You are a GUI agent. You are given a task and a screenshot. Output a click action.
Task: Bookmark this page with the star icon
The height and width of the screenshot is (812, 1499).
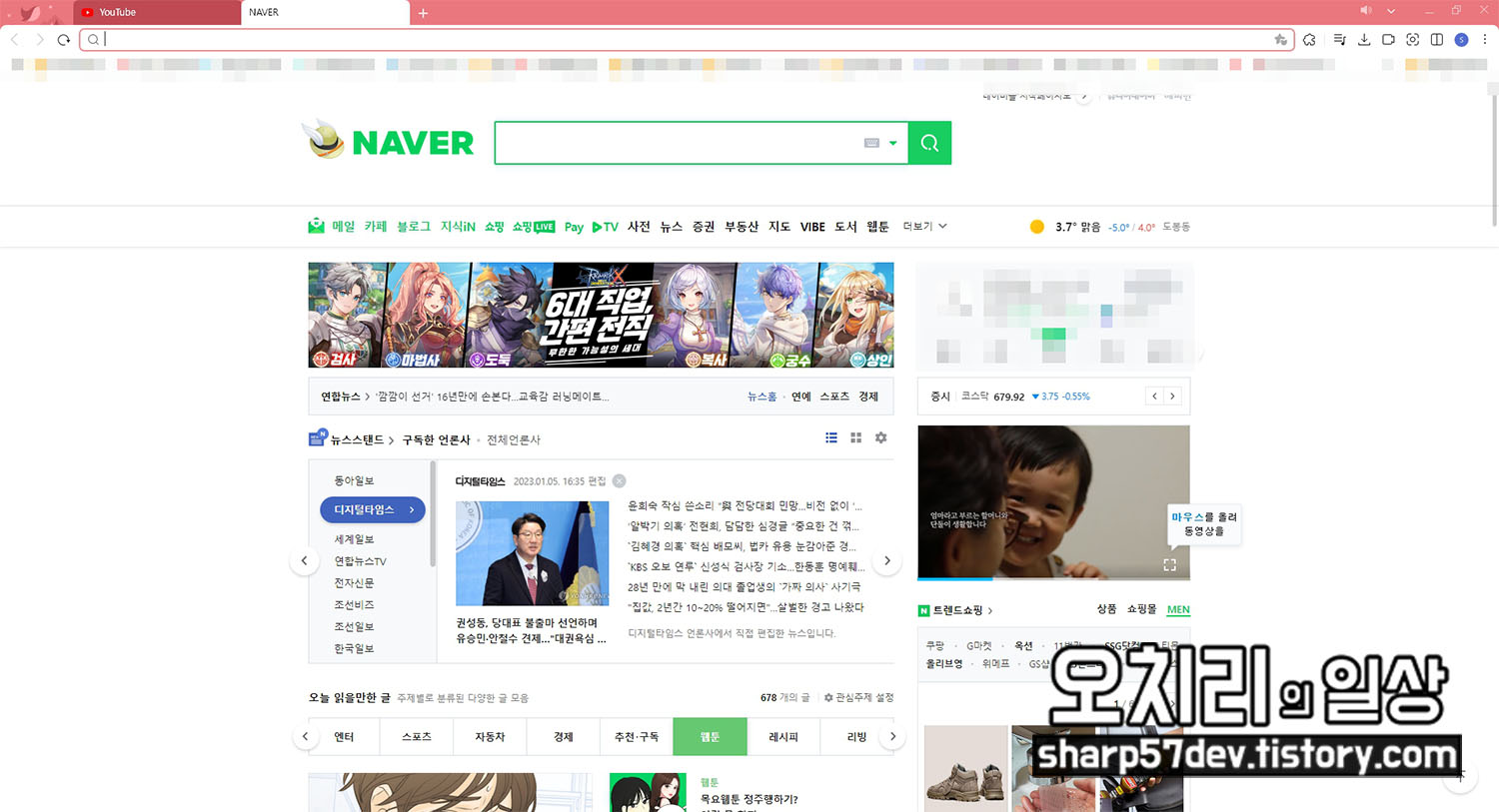point(1280,40)
